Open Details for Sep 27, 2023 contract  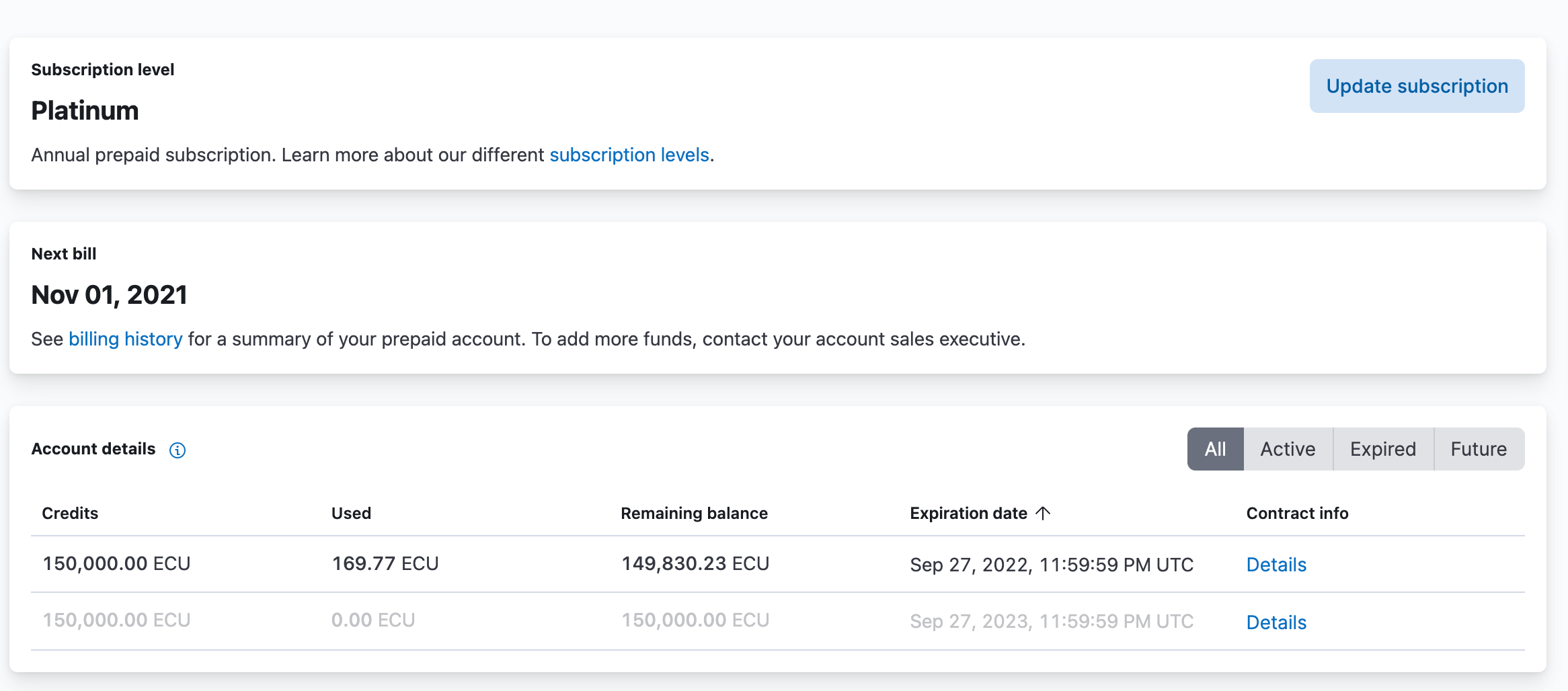pos(1276,622)
